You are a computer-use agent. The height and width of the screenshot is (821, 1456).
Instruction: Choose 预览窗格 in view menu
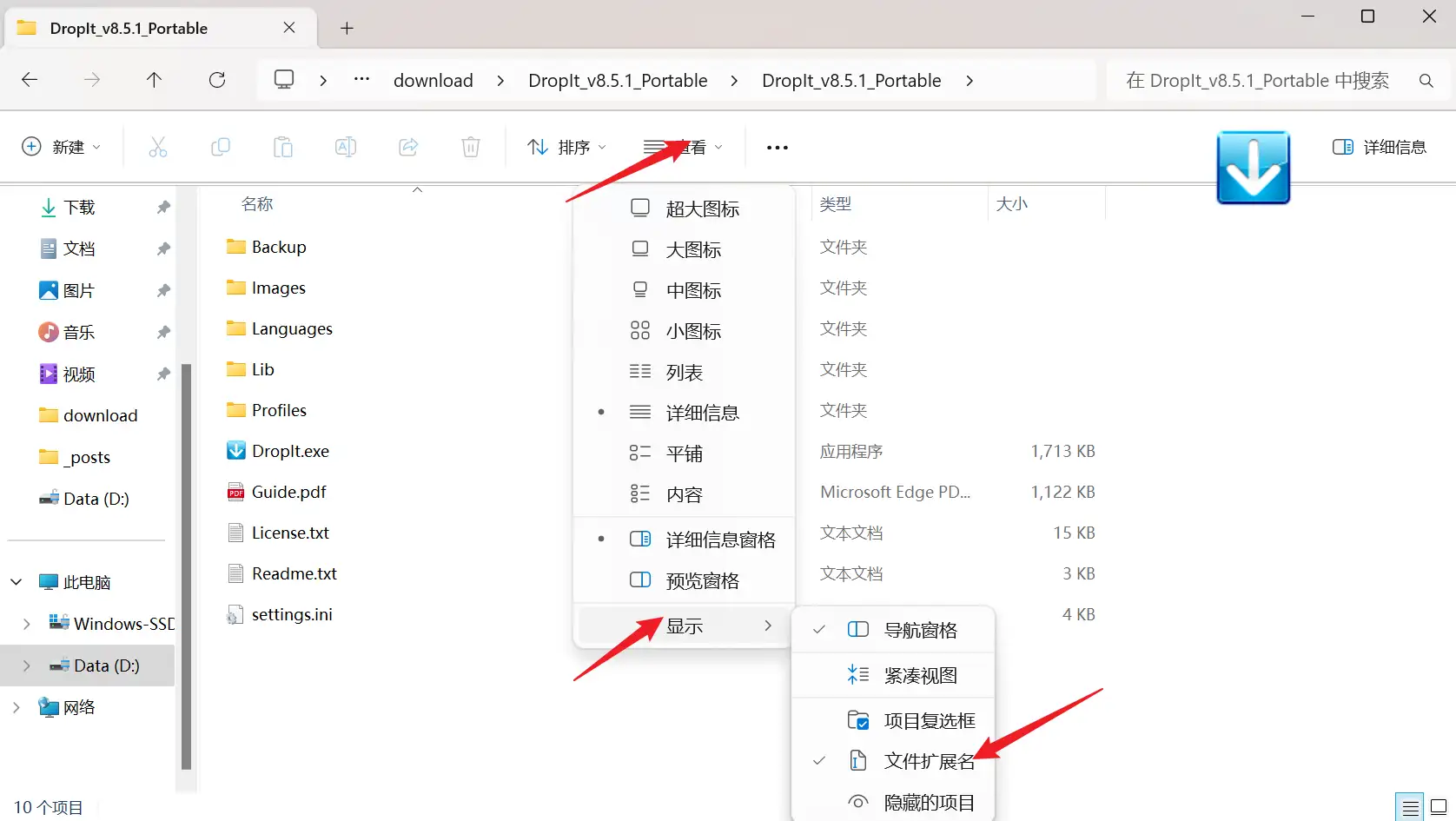tap(701, 580)
